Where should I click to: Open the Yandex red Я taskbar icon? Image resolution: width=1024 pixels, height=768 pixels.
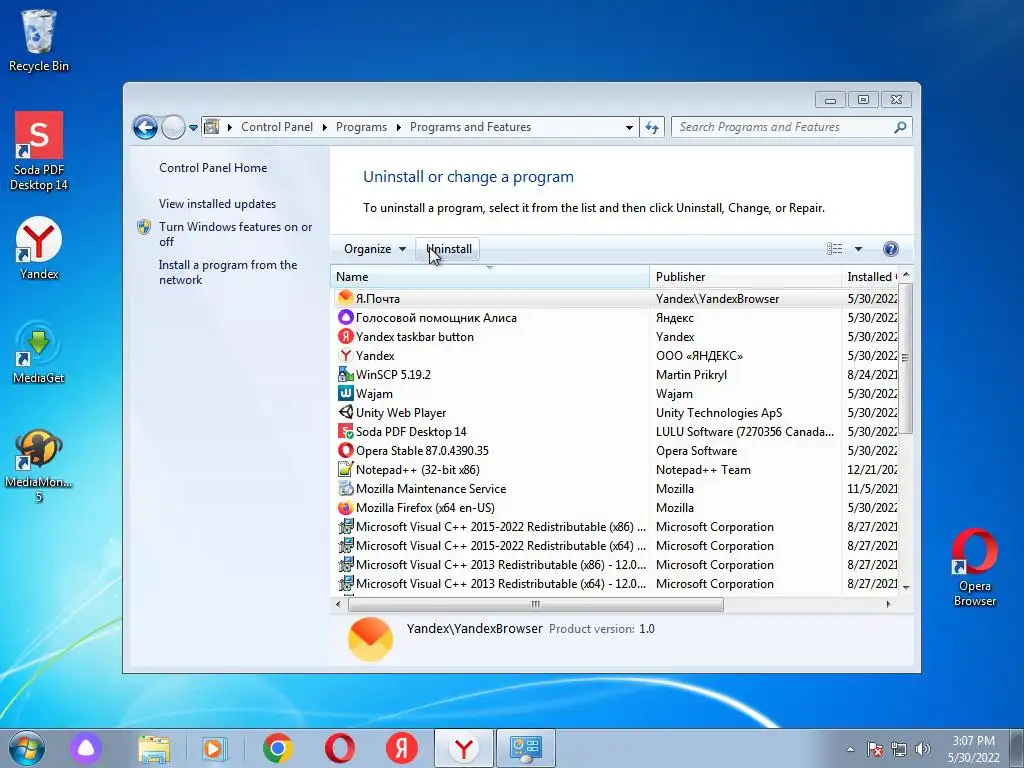point(402,748)
